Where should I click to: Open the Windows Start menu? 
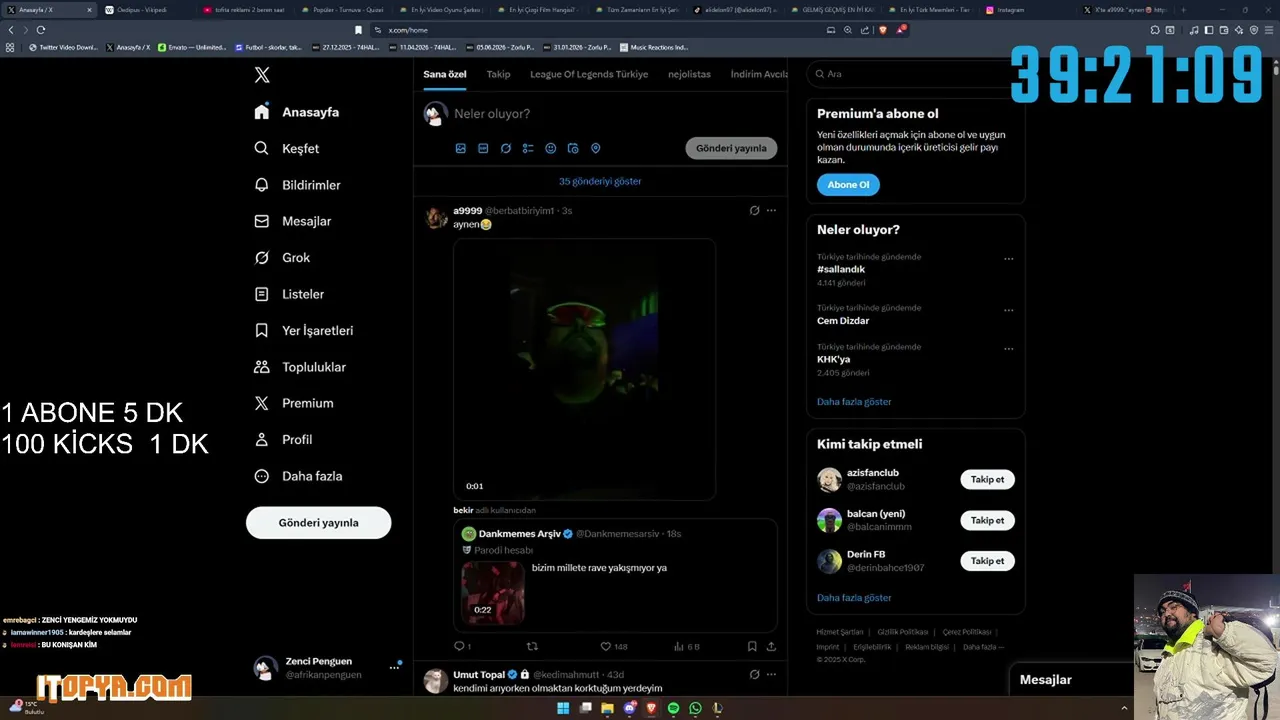pyautogui.click(x=563, y=708)
